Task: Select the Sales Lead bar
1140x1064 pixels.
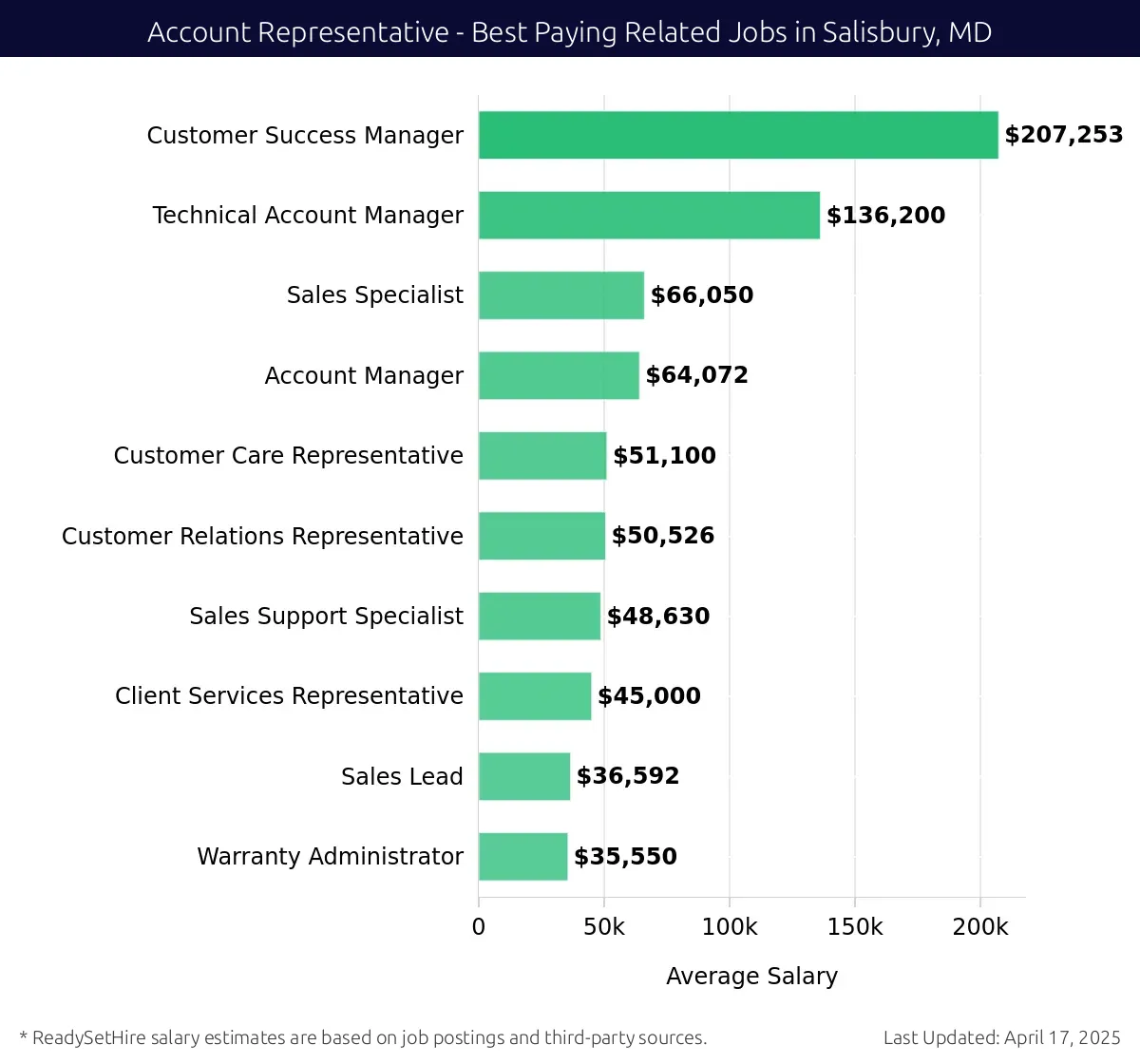Action: tap(524, 776)
